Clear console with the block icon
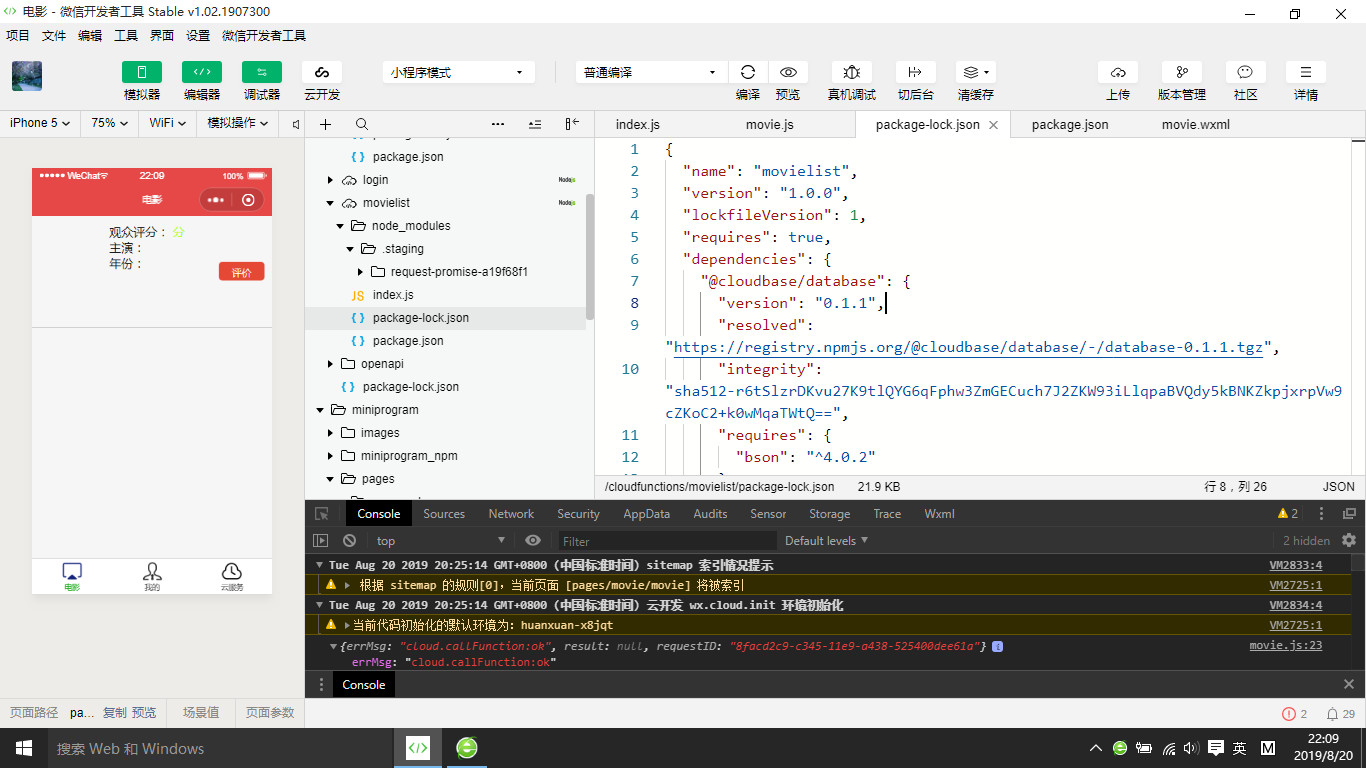Screen dimensions: 1366x768 tap(349, 541)
